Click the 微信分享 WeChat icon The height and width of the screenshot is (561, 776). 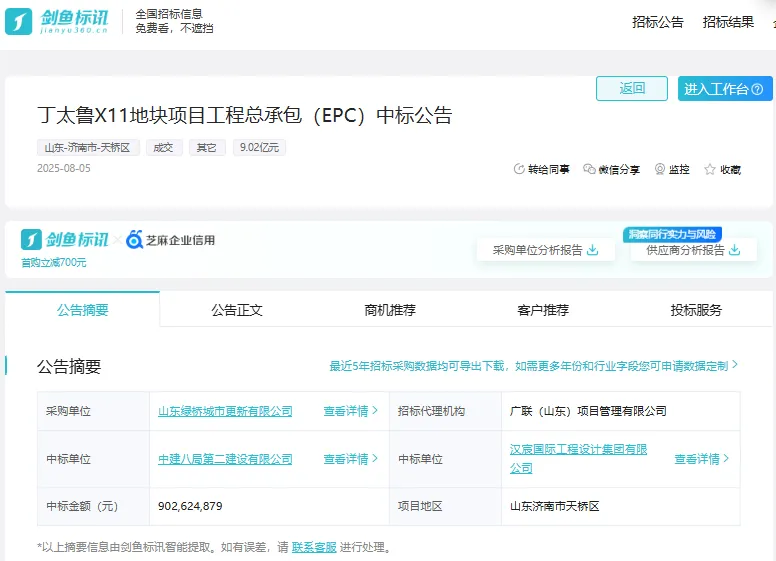pyautogui.click(x=589, y=170)
